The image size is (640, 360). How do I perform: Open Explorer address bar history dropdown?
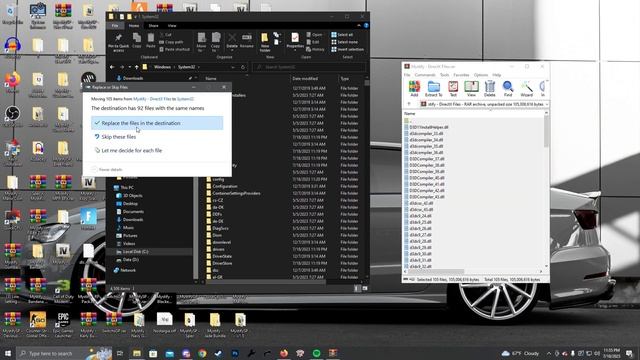[233, 67]
